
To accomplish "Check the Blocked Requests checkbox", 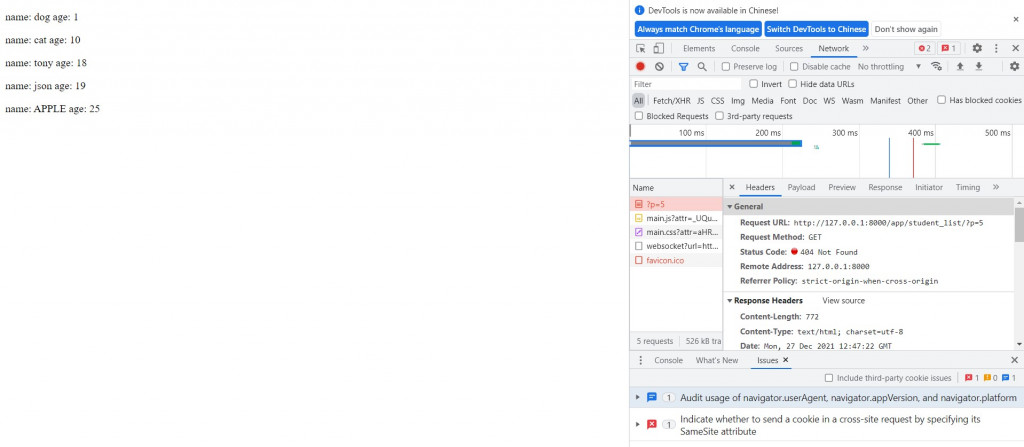I will (639, 116).
